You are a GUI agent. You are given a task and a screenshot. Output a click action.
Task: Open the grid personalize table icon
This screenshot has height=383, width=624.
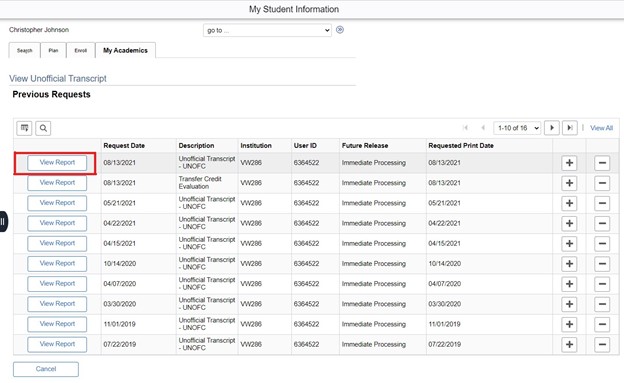[x=24, y=128]
